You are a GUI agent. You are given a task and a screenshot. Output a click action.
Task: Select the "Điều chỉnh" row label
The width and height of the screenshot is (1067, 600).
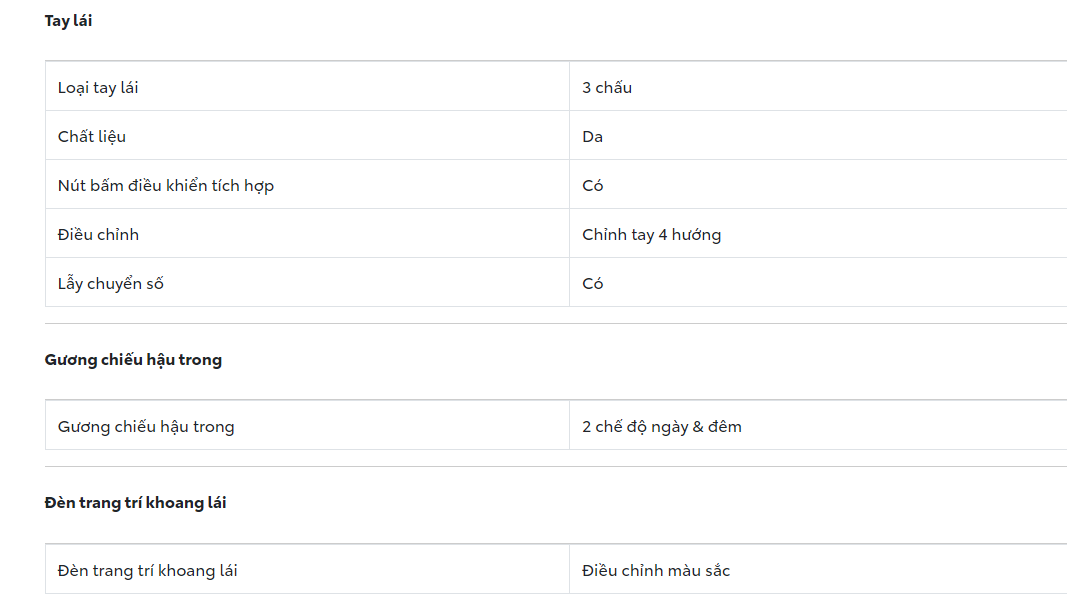pos(98,234)
